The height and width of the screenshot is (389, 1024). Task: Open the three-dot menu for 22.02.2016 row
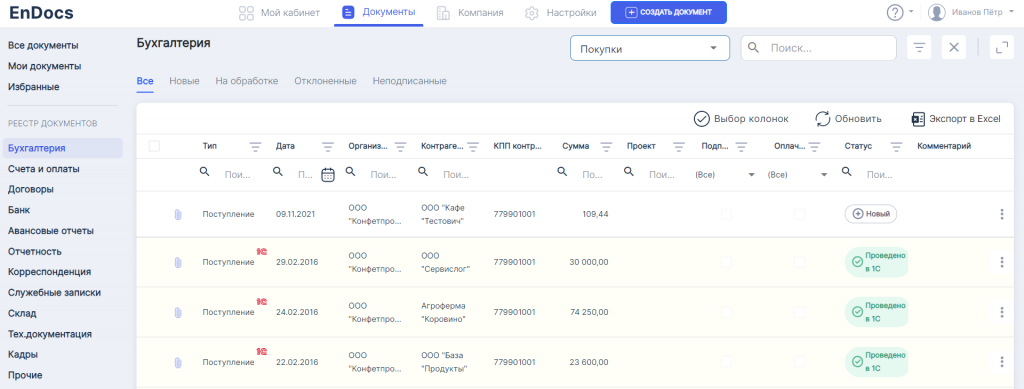pos(1002,362)
